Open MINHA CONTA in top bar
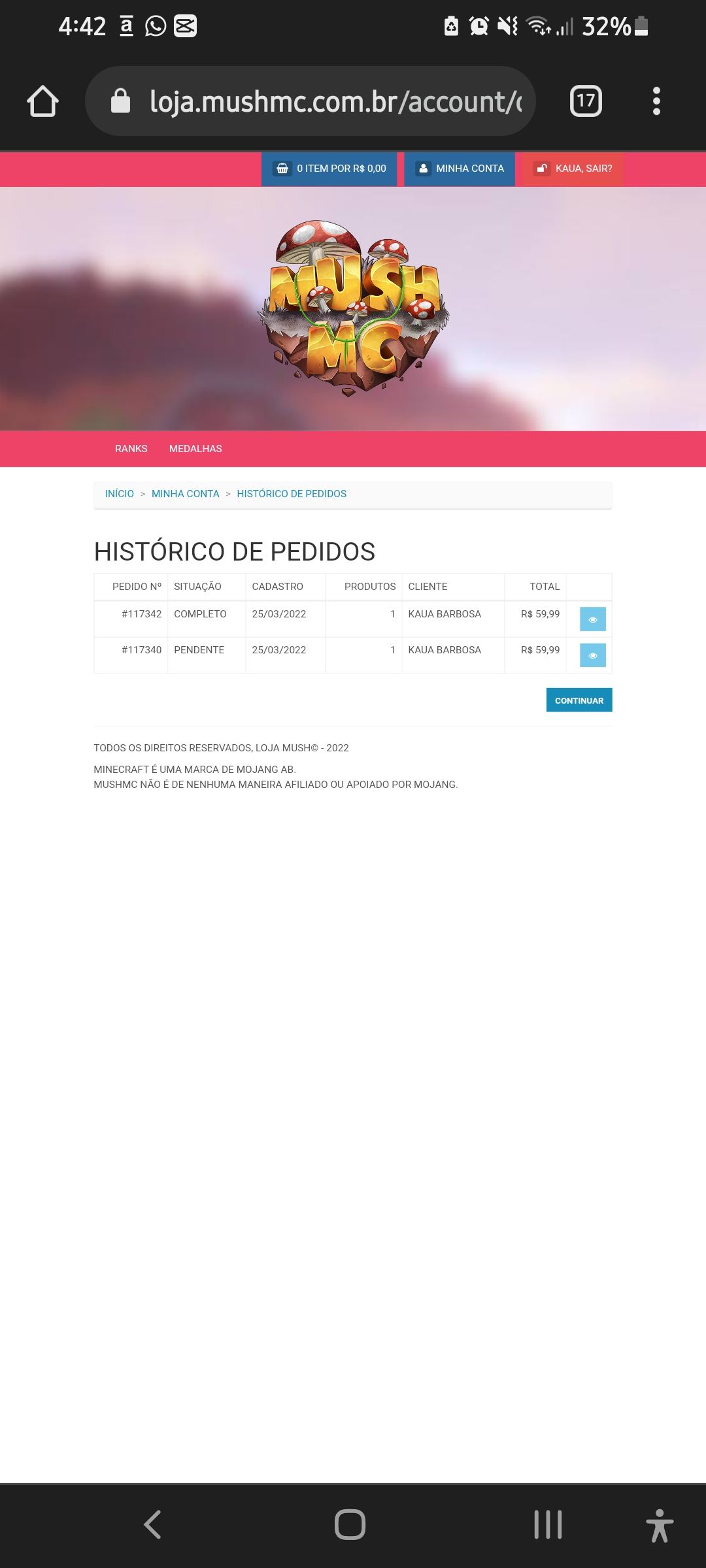This screenshot has width=706, height=1568. 459,169
